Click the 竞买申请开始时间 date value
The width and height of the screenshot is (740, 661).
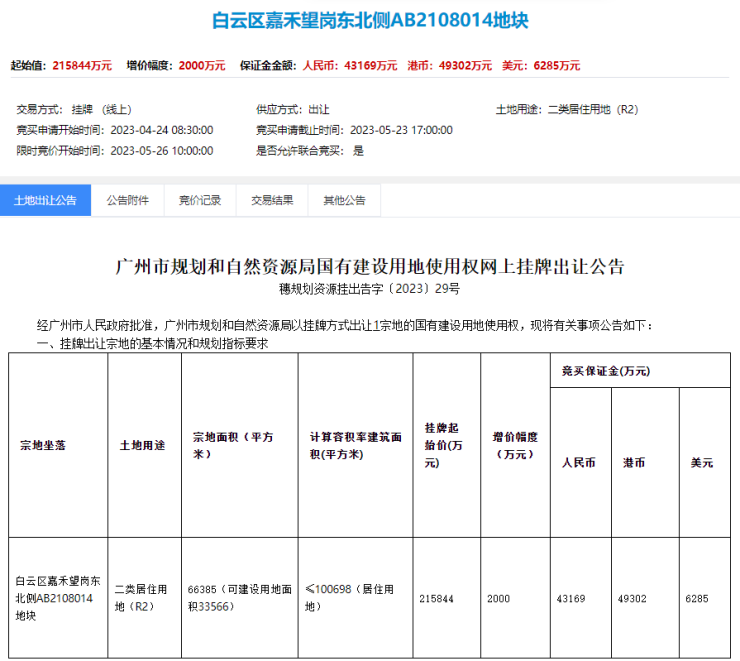click(160, 130)
